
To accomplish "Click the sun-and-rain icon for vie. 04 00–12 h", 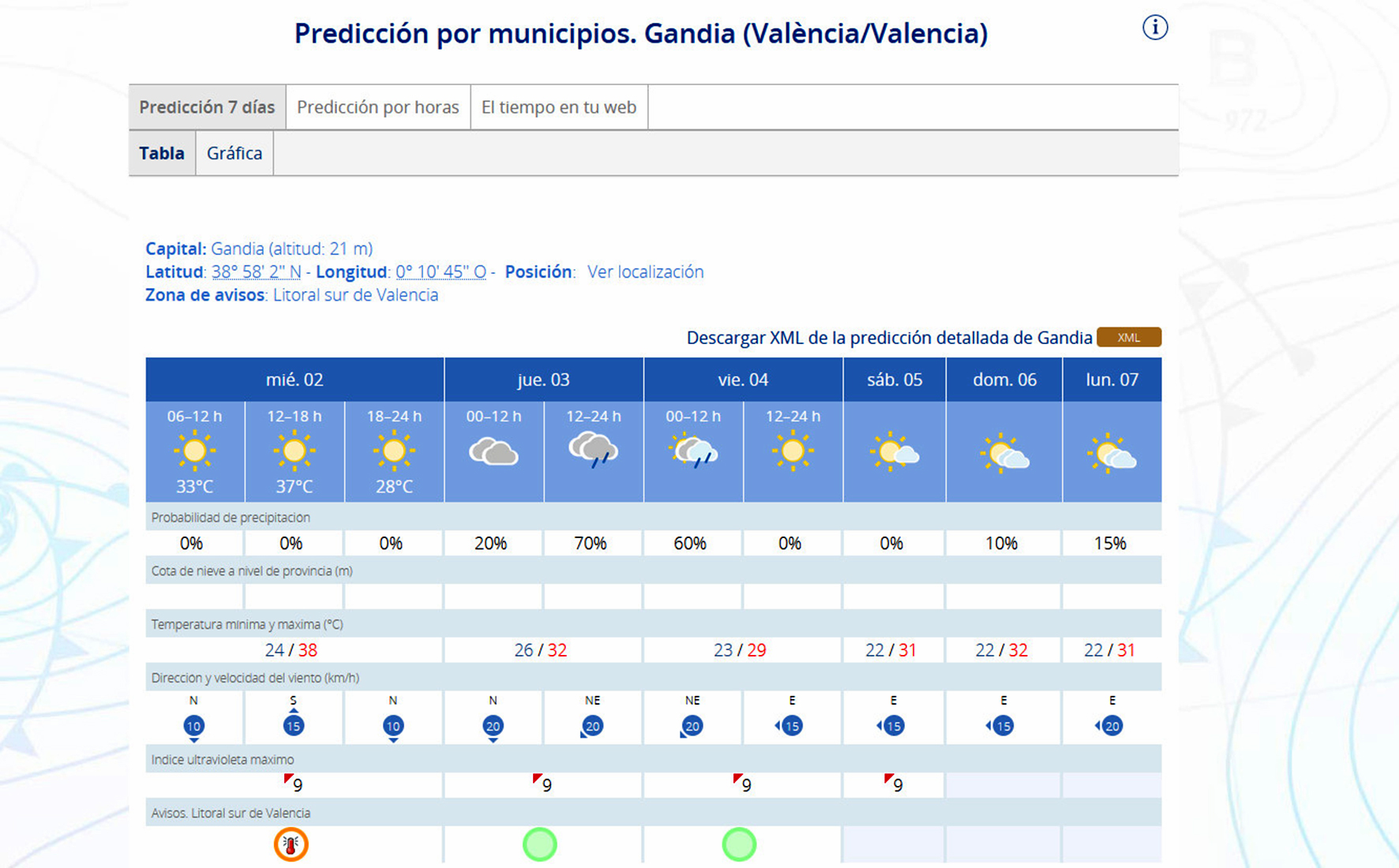I will [x=693, y=451].
